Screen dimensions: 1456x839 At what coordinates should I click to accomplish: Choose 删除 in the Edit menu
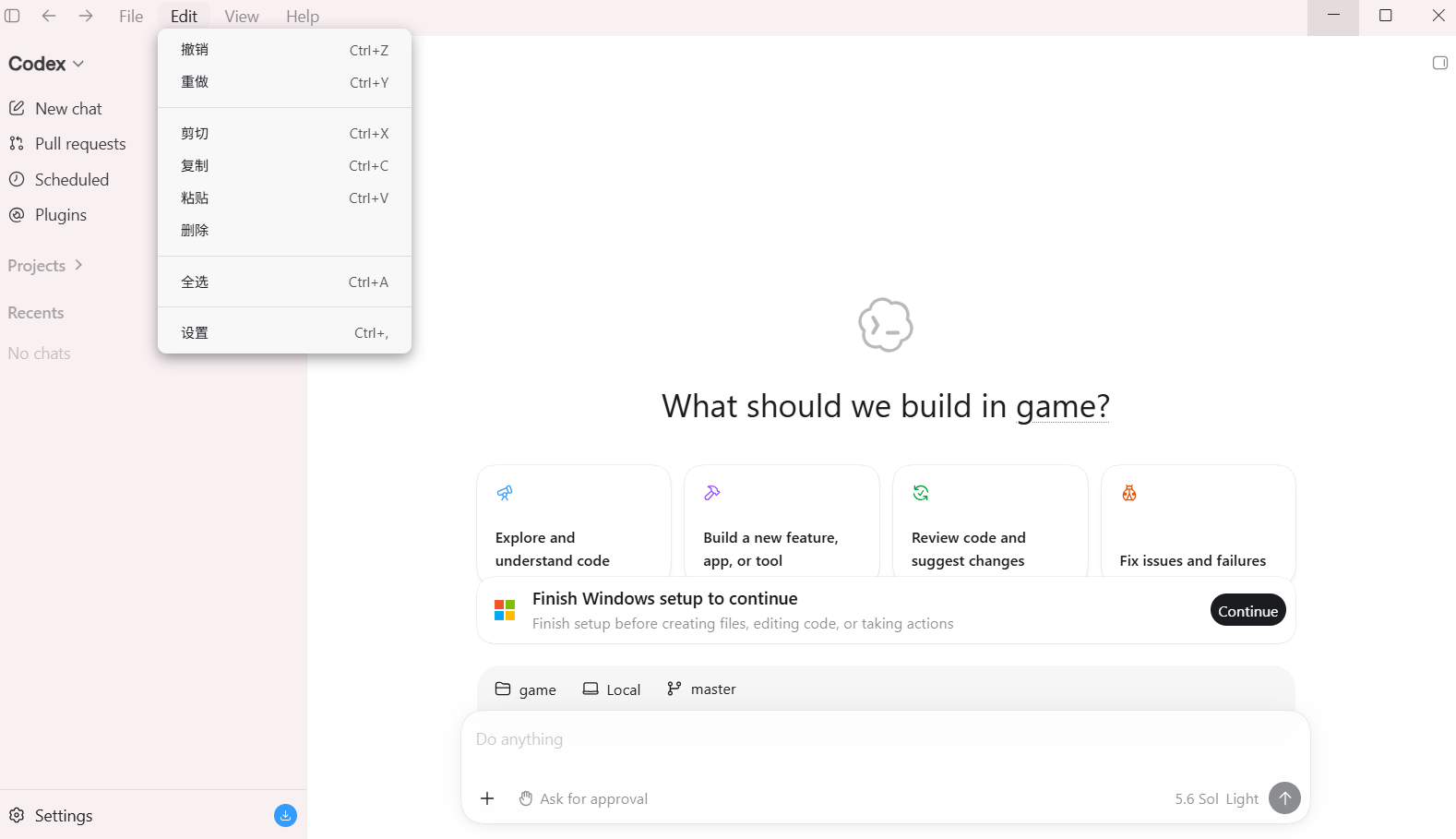point(284,231)
